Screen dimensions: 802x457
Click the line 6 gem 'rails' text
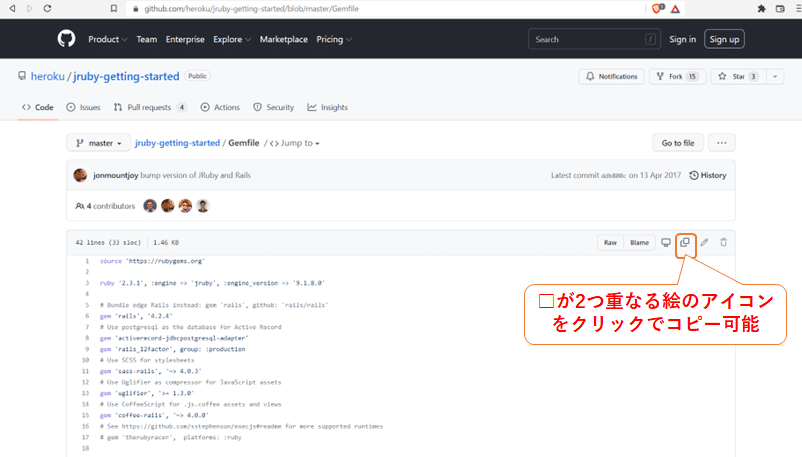coord(136,316)
